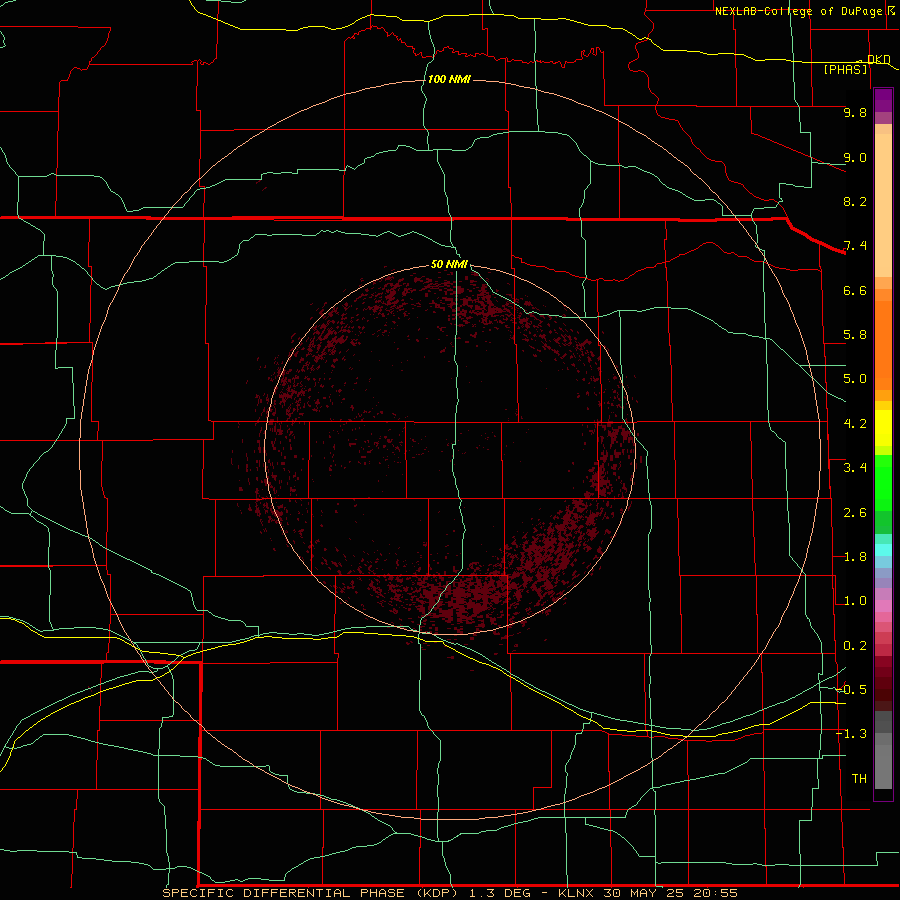The width and height of the screenshot is (900, 900).
Task: Click the 5.8 scale value
Action: (x=855, y=335)
